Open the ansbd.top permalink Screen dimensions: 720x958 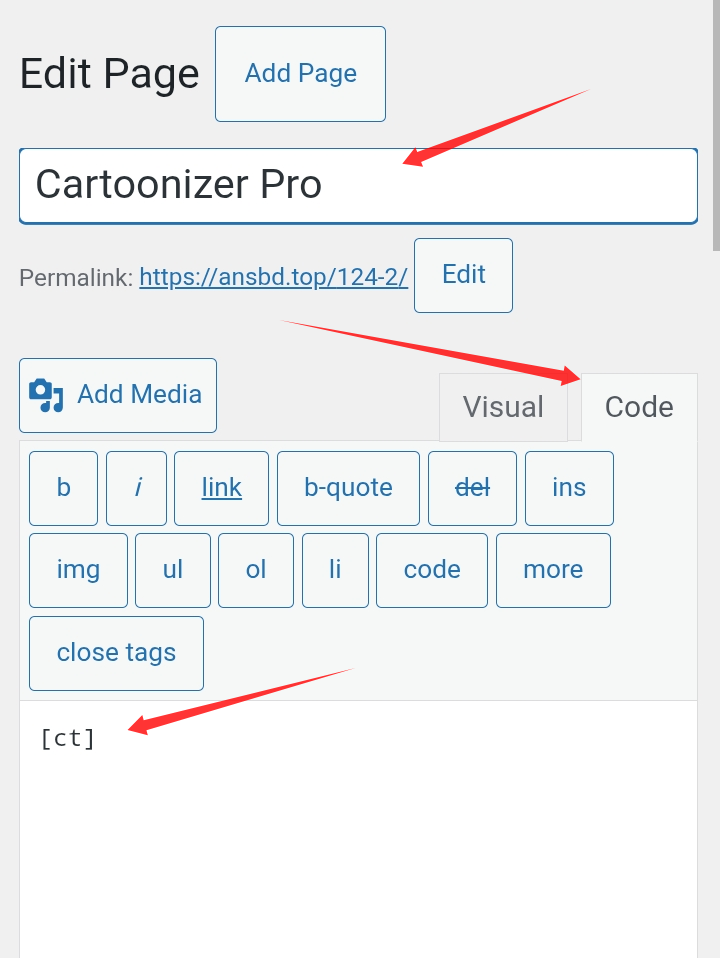pos(273,277)
